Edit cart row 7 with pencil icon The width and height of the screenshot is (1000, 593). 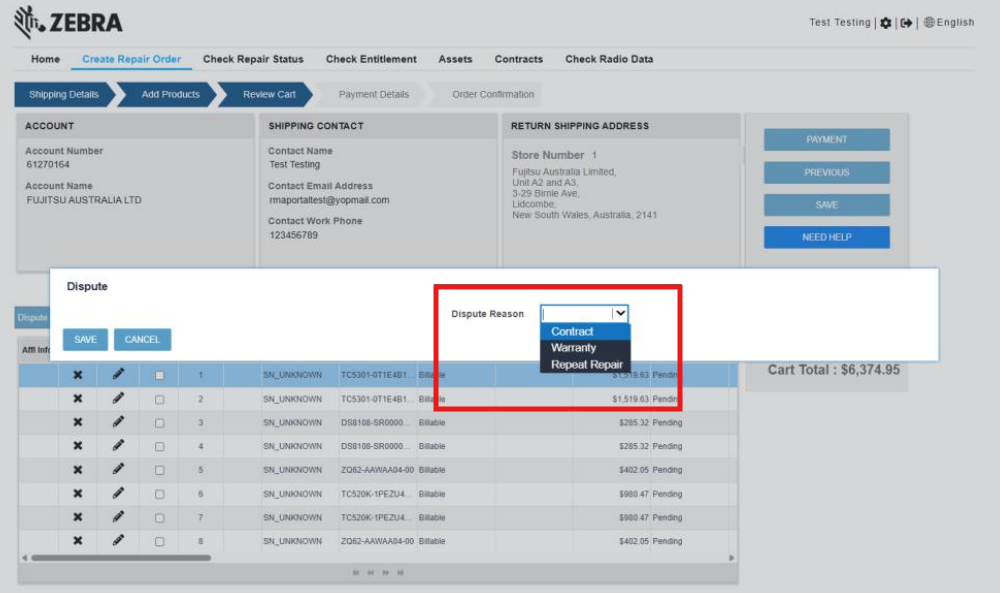118,517
